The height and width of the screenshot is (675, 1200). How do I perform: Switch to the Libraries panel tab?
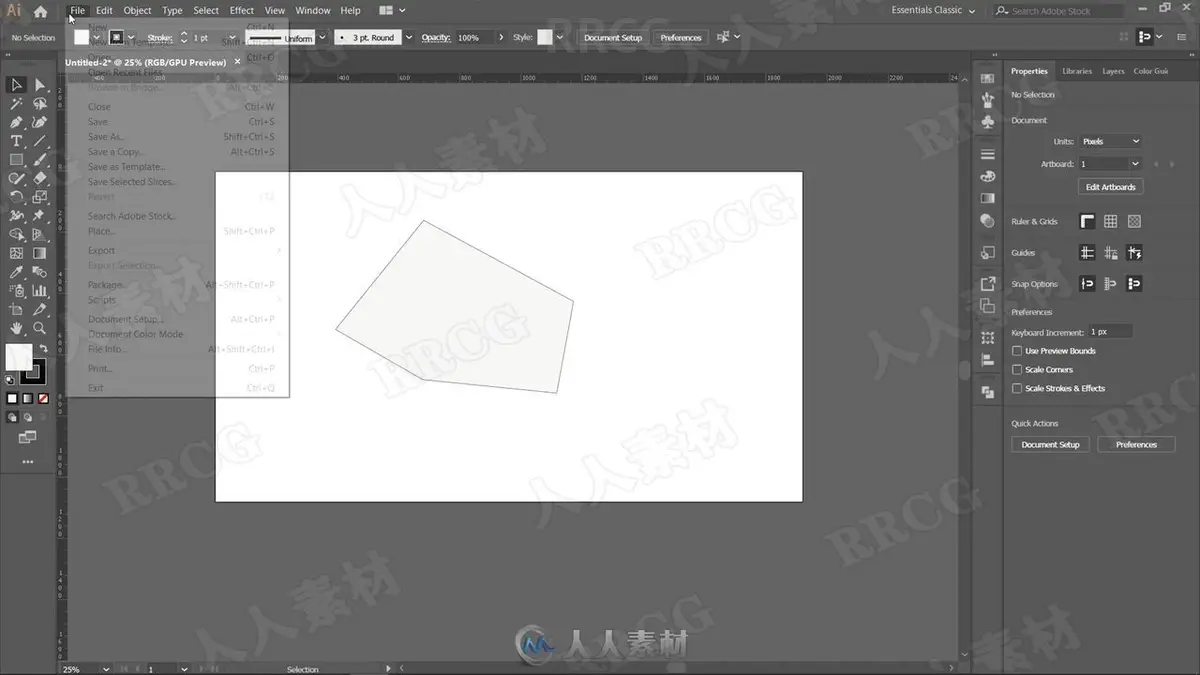tap(1077, 71)
